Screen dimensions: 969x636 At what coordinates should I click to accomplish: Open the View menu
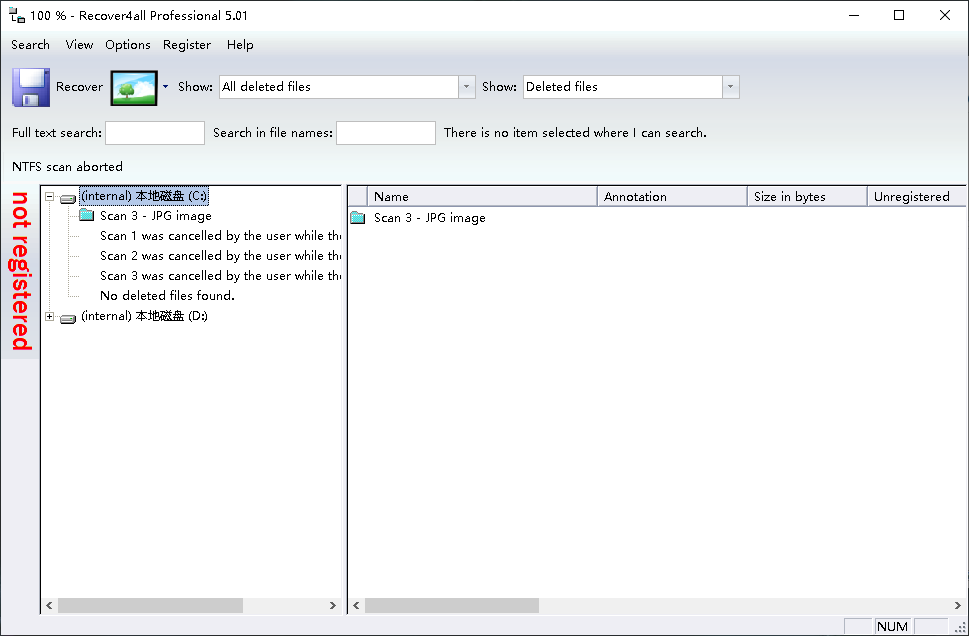pyautogui.click(x=79, y=45)
